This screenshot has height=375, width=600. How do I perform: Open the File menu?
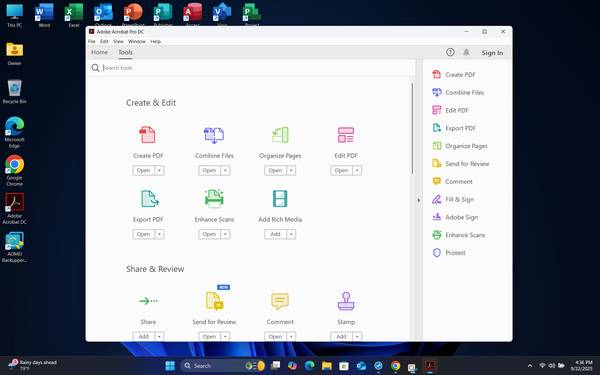click(91, 41)
